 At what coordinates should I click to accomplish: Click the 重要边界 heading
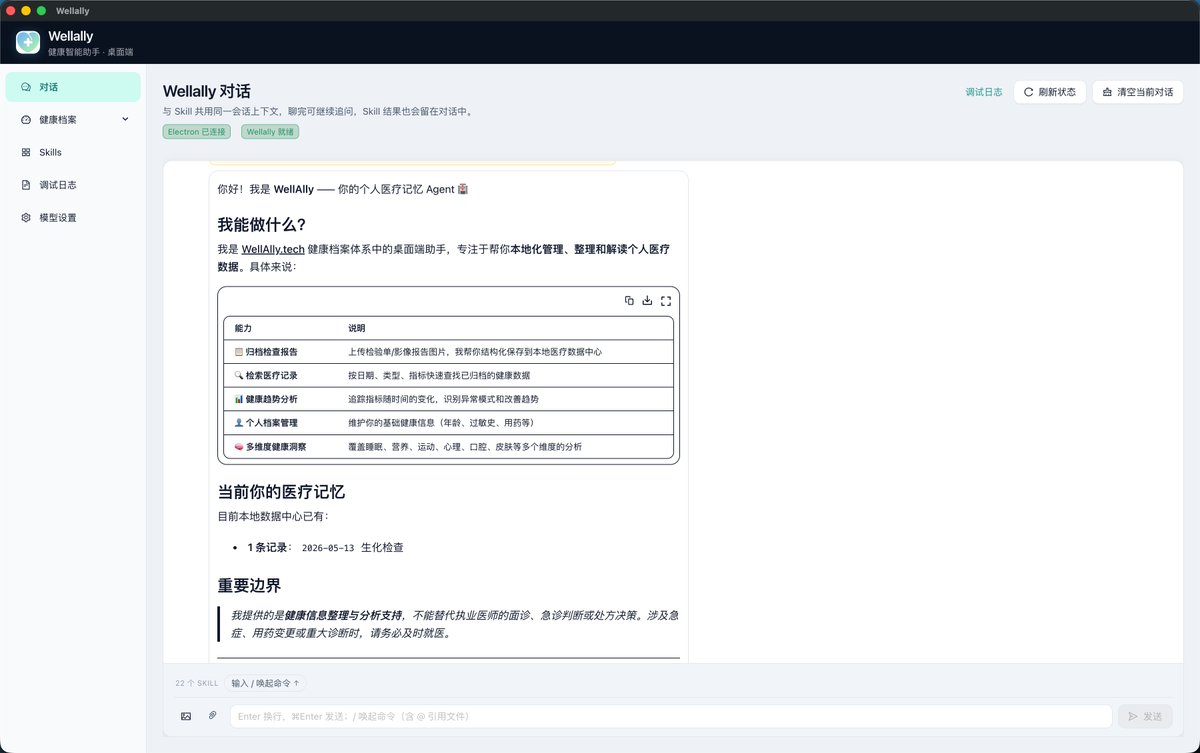tap(249, 585)
